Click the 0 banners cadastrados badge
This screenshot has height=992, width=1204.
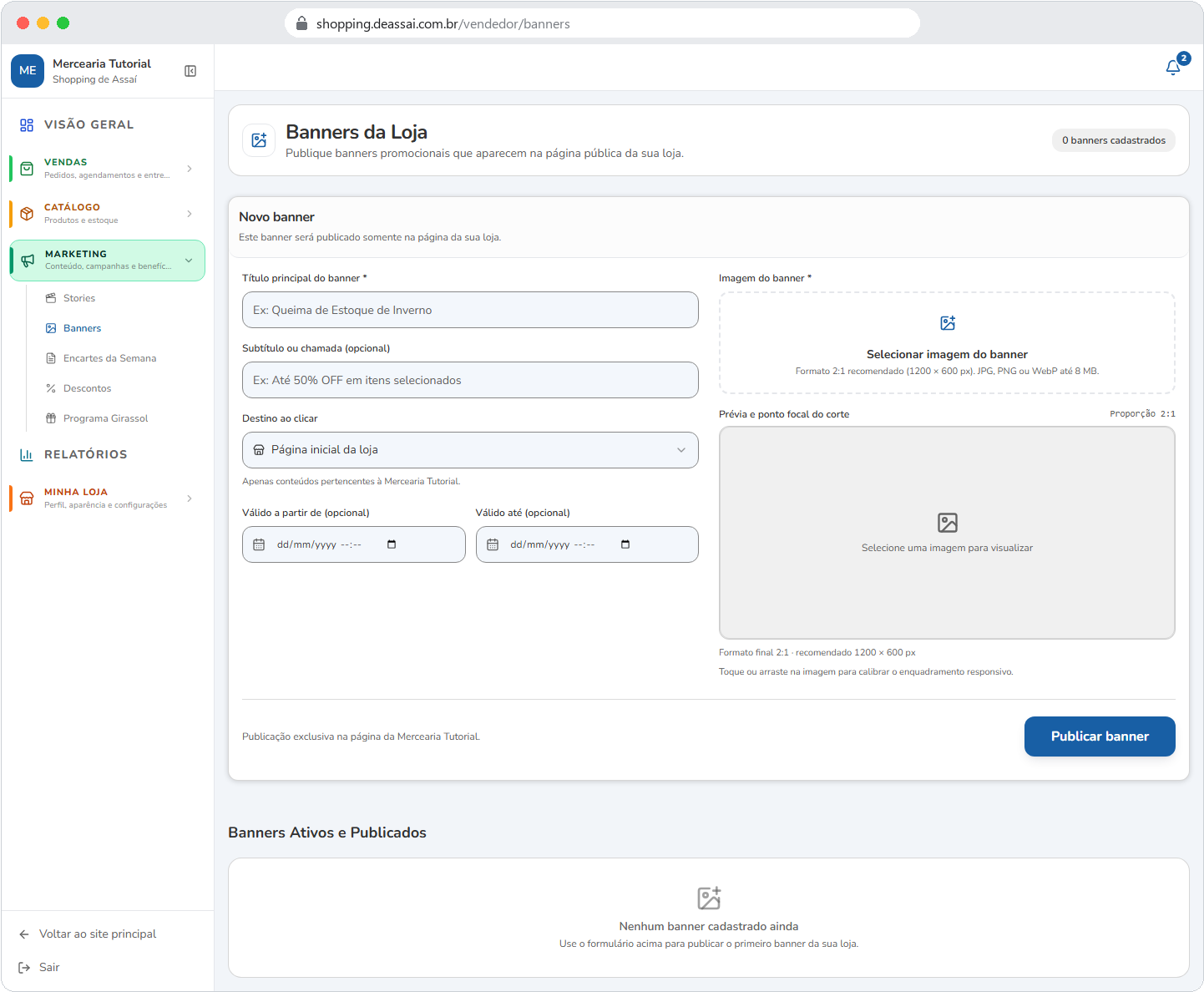[x=1114, y=140]
